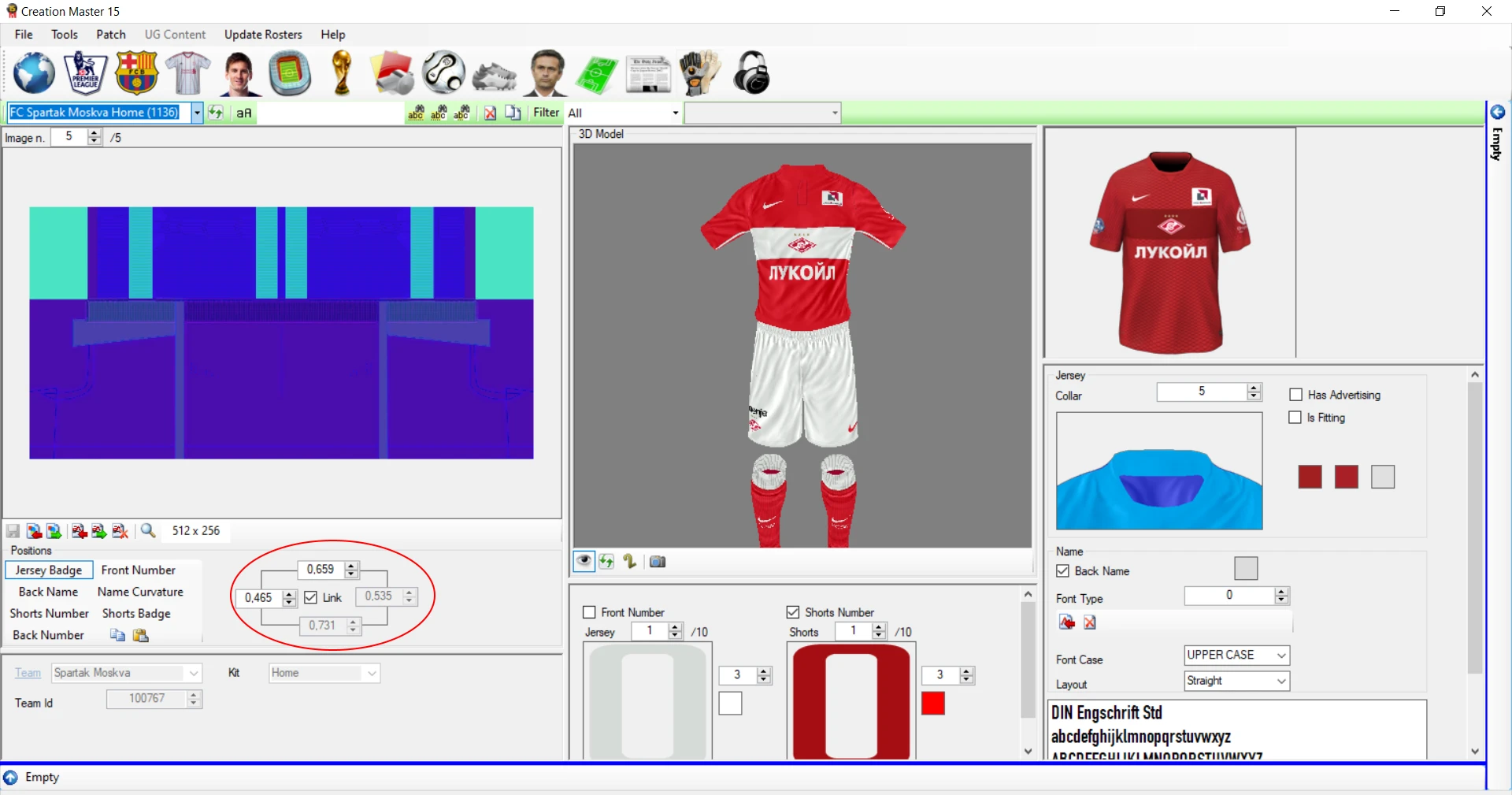This screenshot has width=1512, height=795.
Task: Enable the Is Fitting checkbox
Action: tap(1295, 418)
